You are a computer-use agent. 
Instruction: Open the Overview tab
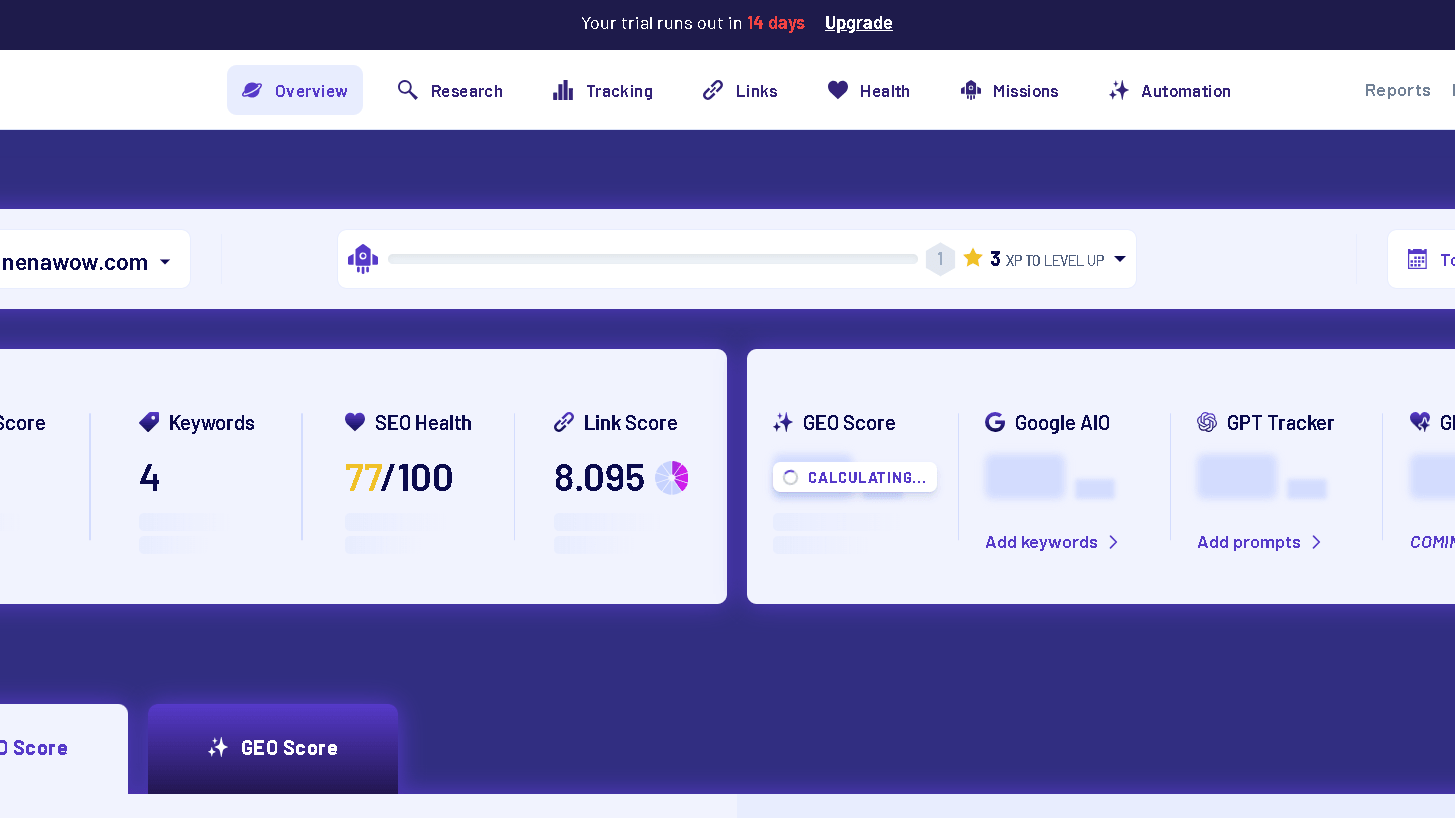point(295,90)
